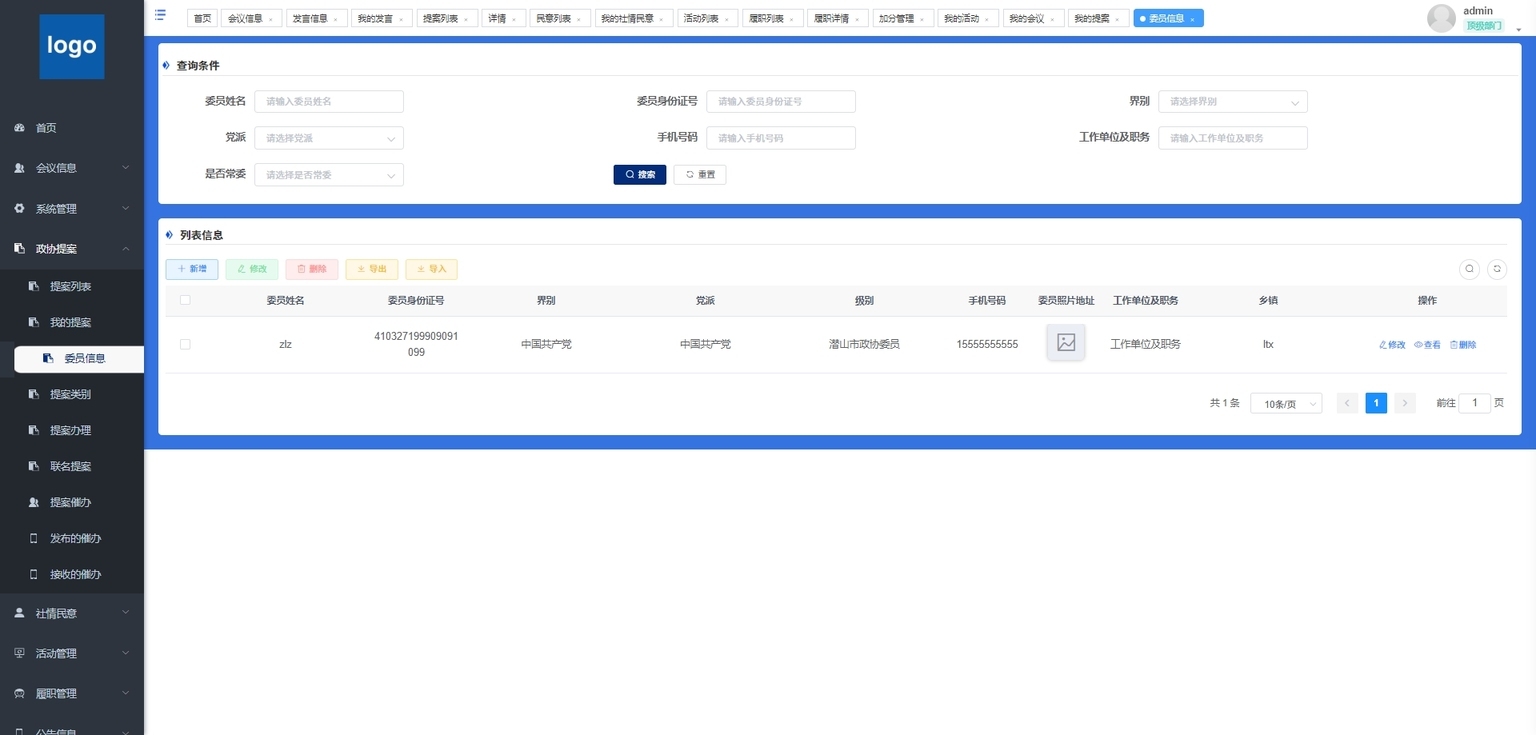
Task: Open the 界别 dropdown
Action: point(1233,102)
